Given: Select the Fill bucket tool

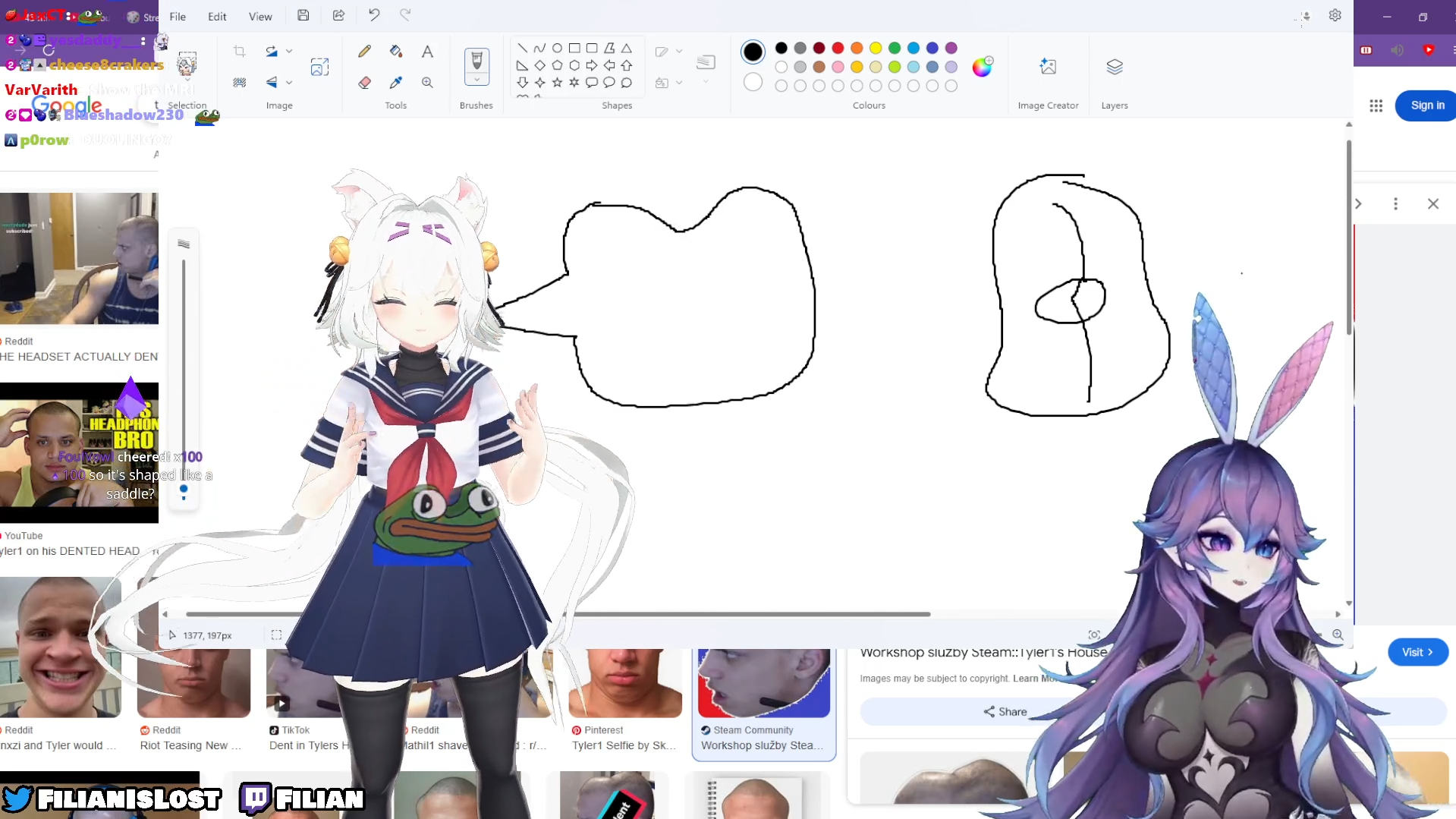Looking at the screenshot, I should 396,52.
